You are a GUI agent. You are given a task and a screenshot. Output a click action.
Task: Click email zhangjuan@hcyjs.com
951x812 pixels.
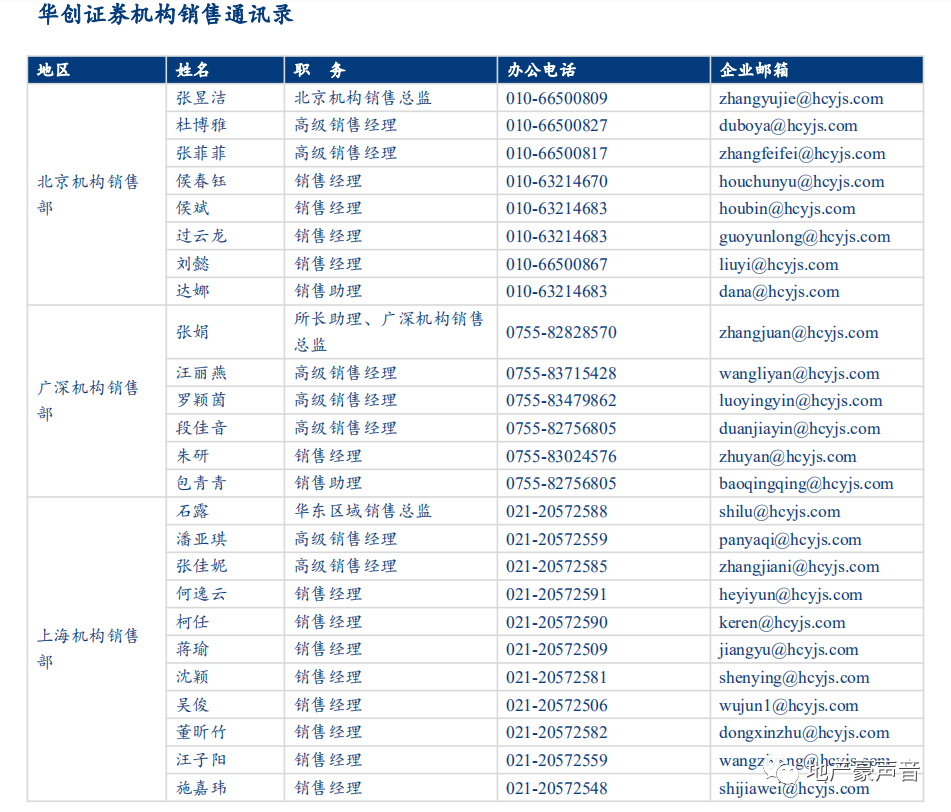point(799,333)
